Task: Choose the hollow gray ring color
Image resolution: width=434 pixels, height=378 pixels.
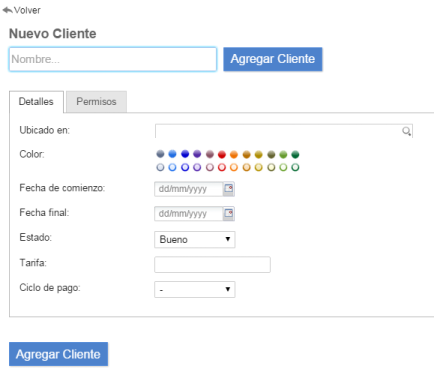Action: coord(160,167)
